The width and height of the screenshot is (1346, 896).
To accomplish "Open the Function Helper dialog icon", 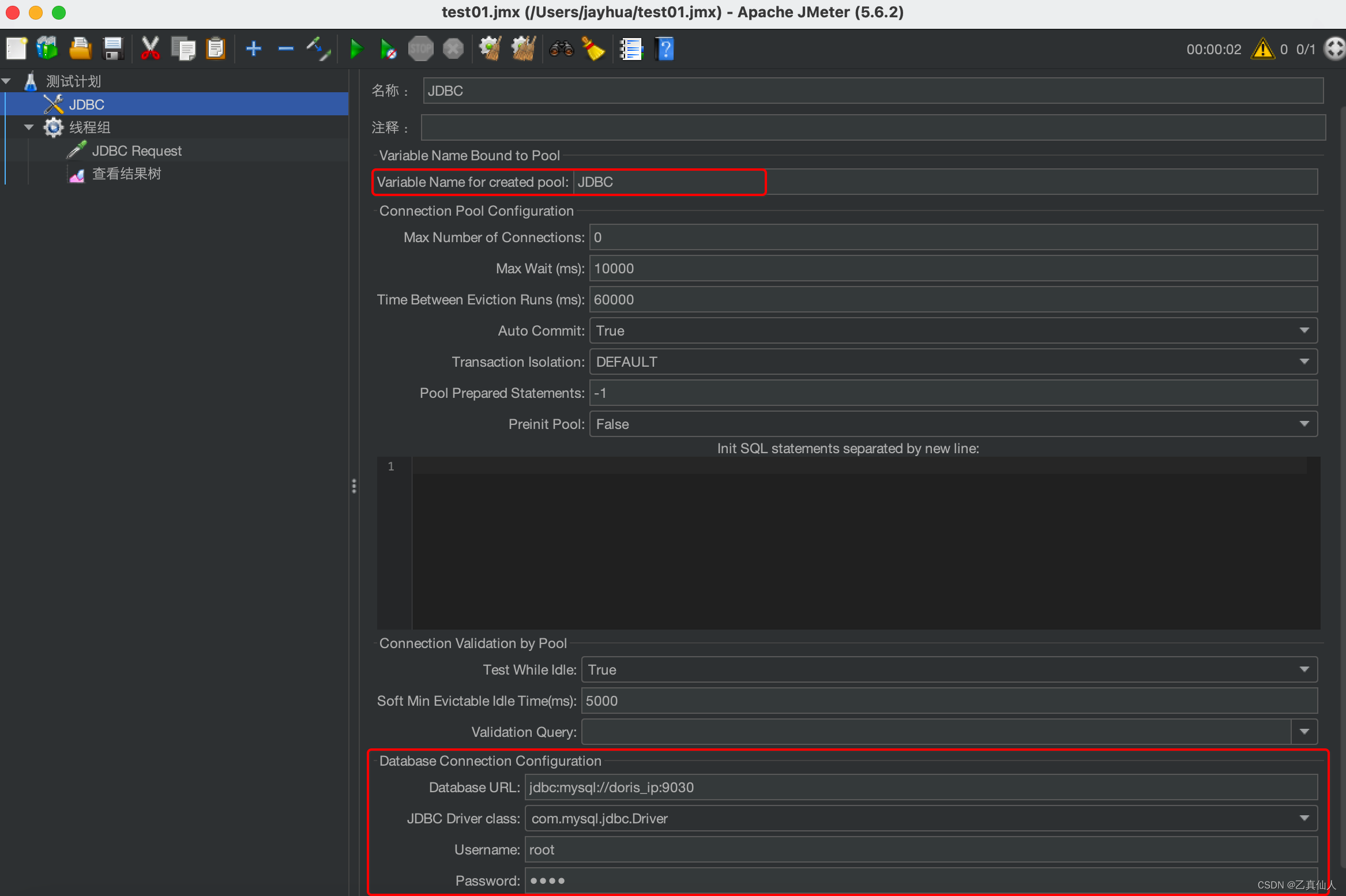I will click(x=631, y=48).
